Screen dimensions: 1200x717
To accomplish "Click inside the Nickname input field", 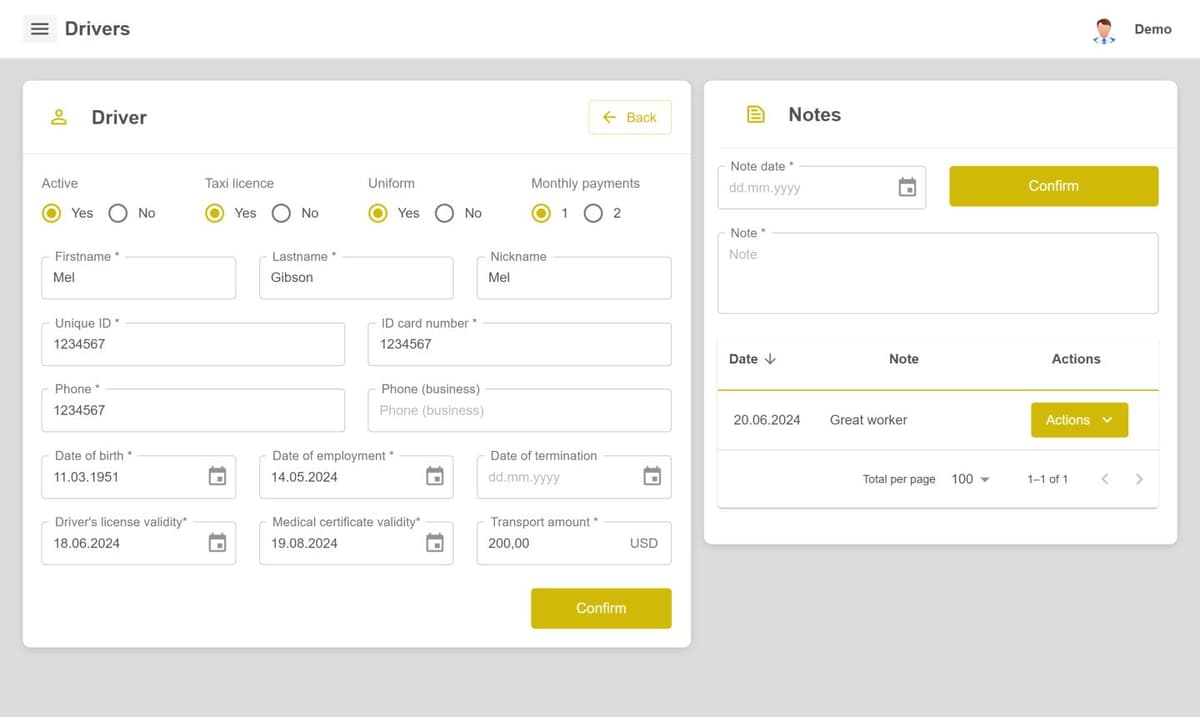I will point(573,277).
